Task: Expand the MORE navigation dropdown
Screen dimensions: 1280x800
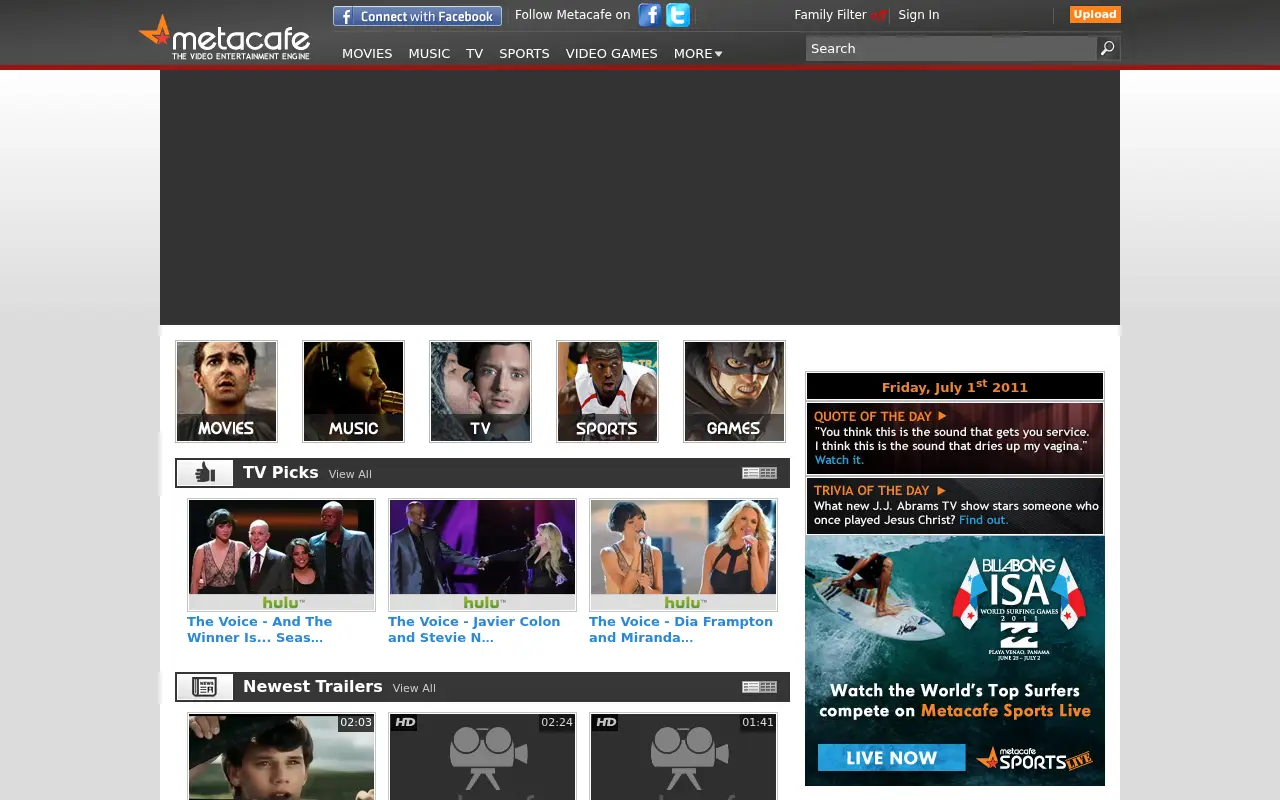Action: pos(698,53)
